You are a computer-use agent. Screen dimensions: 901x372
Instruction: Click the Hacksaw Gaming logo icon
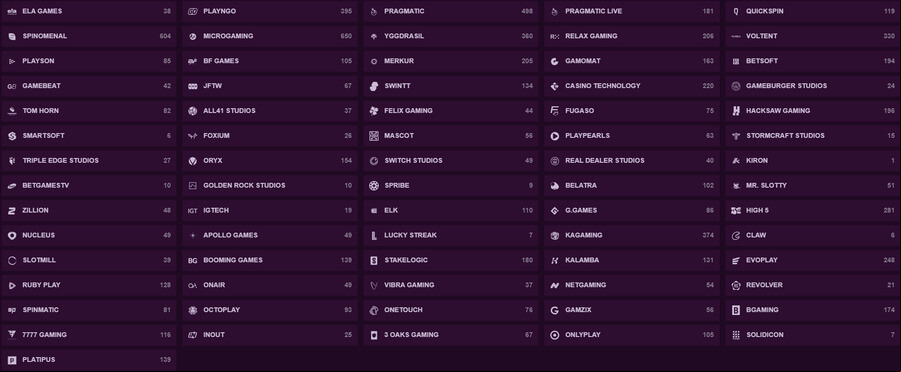[736, 111]
